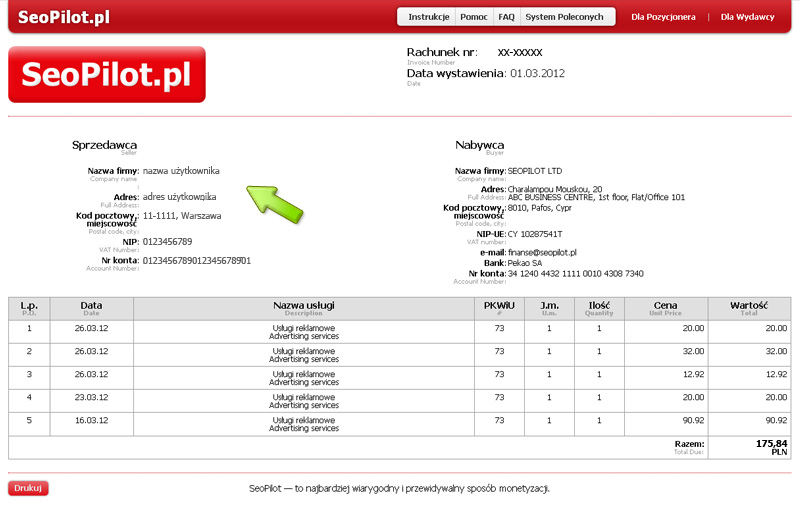This screenshot has height=505, width=800.
Task: Select the row with price 90.92
Action: pos(400,423)
